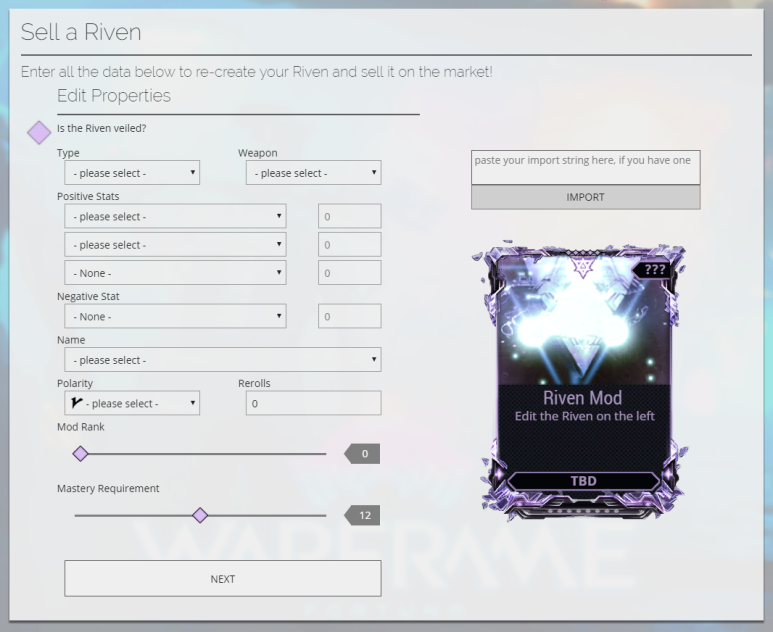Screen dimensions: 773x632
Task: Open the third Positive Stats dropdown set to None
Action: click(175, 272)
